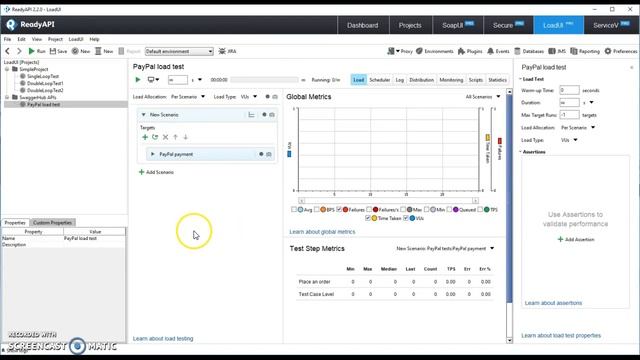Toggle the Failures/s metric checkbox
Viewport: 640px width, 360px height.
coord(369,209)
